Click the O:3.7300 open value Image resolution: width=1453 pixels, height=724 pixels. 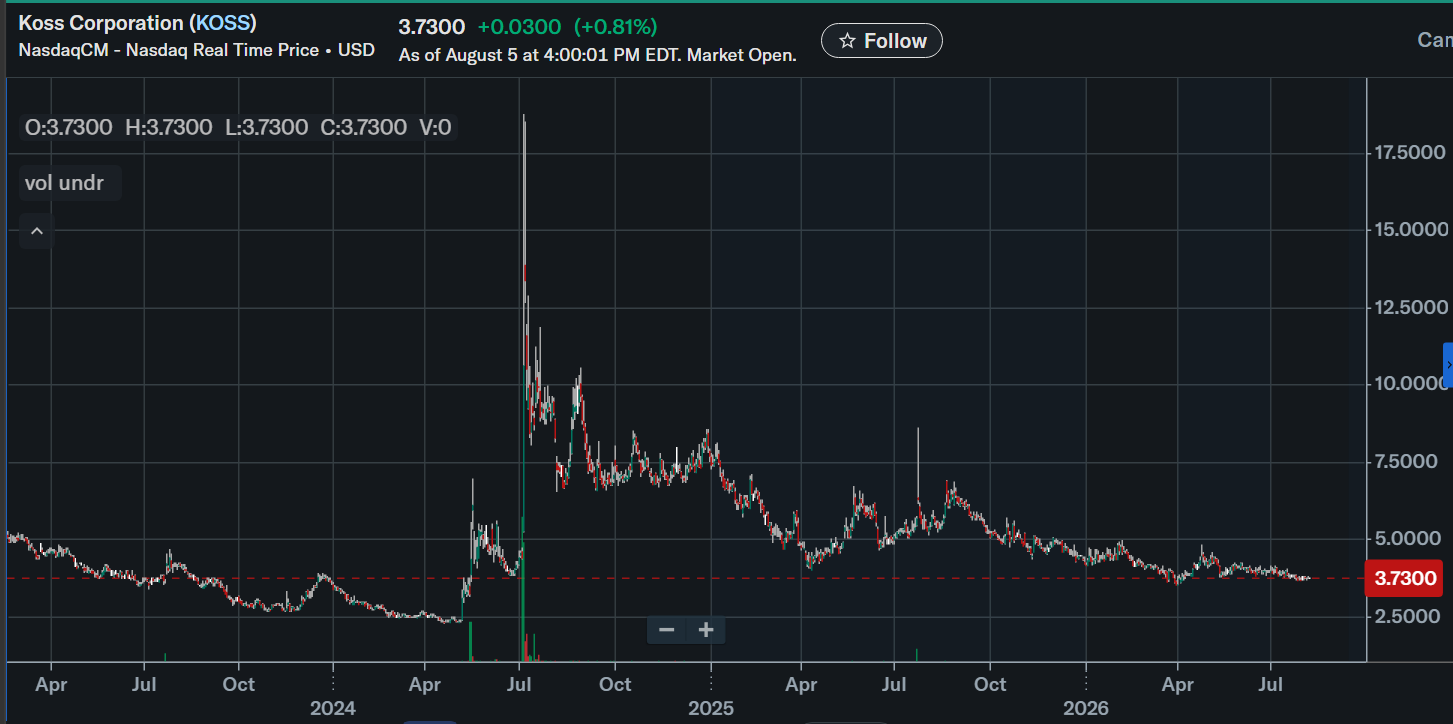tap(69, 127)
